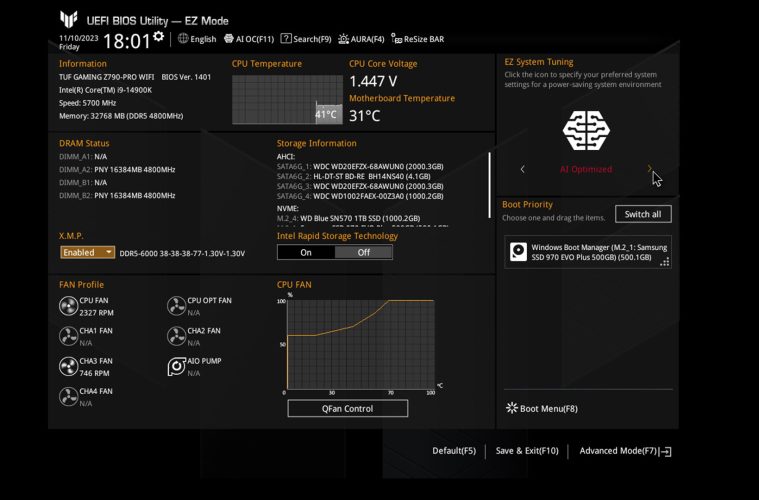The image size is (759, 500).
Task: Click the DIMM_A1 N/A entry
Action: (83, 157)
